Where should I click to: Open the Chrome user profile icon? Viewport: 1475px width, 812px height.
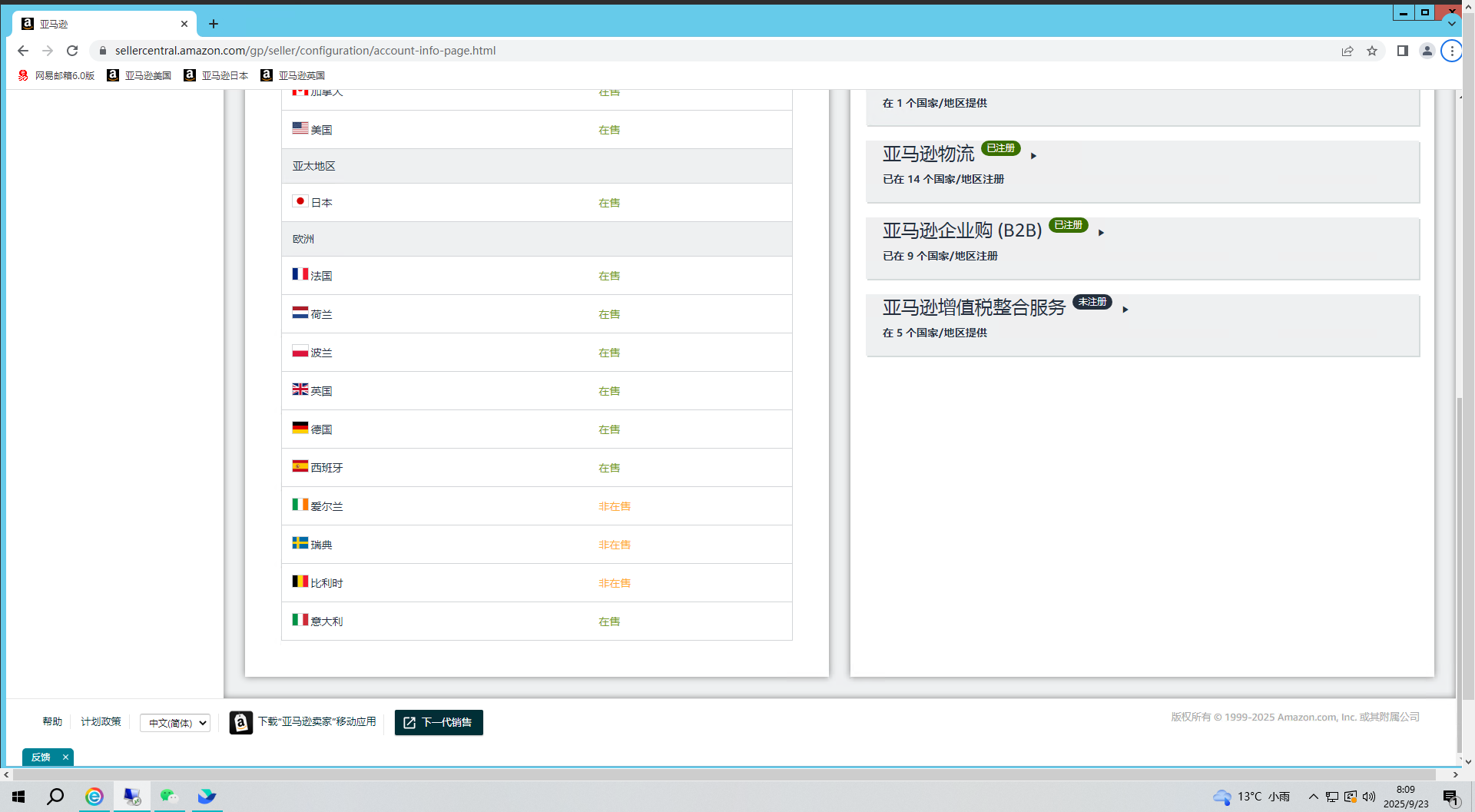1427,51
